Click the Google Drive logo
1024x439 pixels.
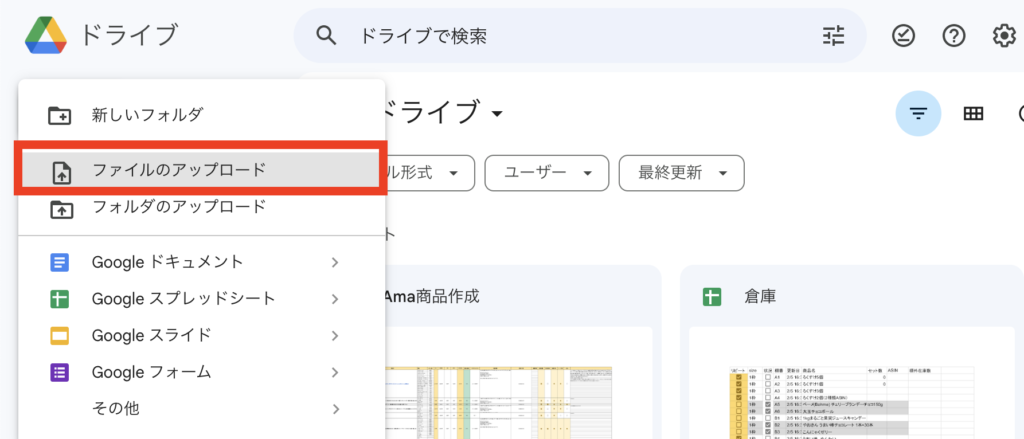46,35
